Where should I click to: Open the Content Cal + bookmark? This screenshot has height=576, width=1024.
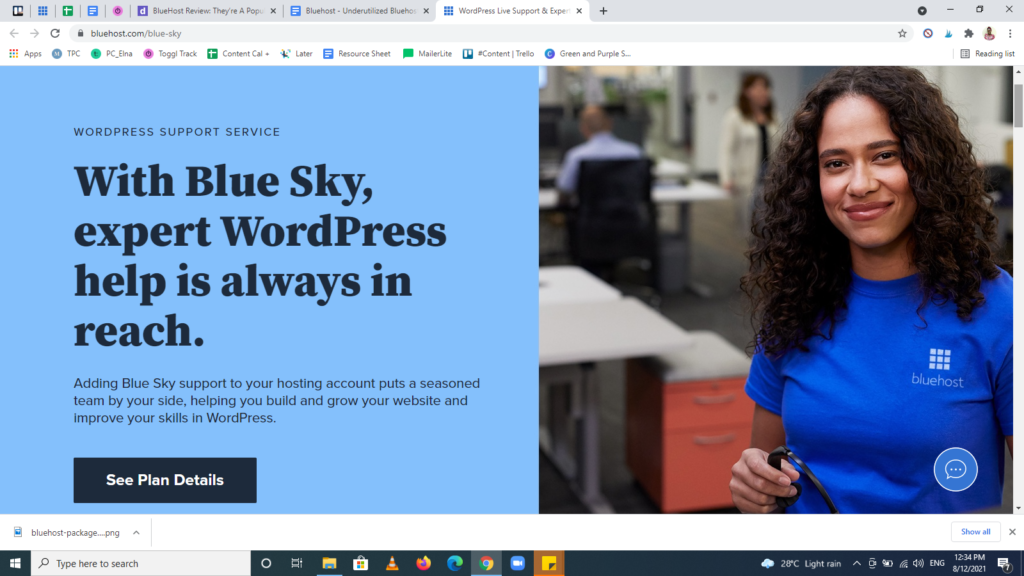click(x=238, y=54)
